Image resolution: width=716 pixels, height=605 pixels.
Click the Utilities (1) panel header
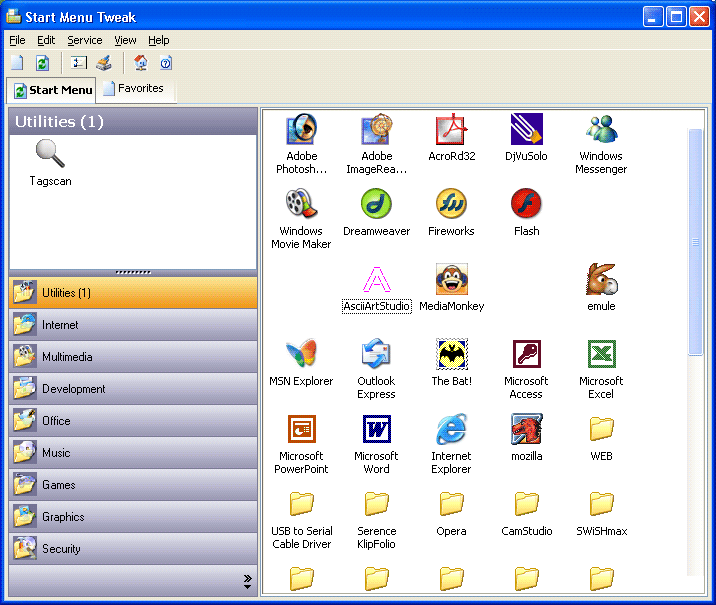[x=133, y=121]
